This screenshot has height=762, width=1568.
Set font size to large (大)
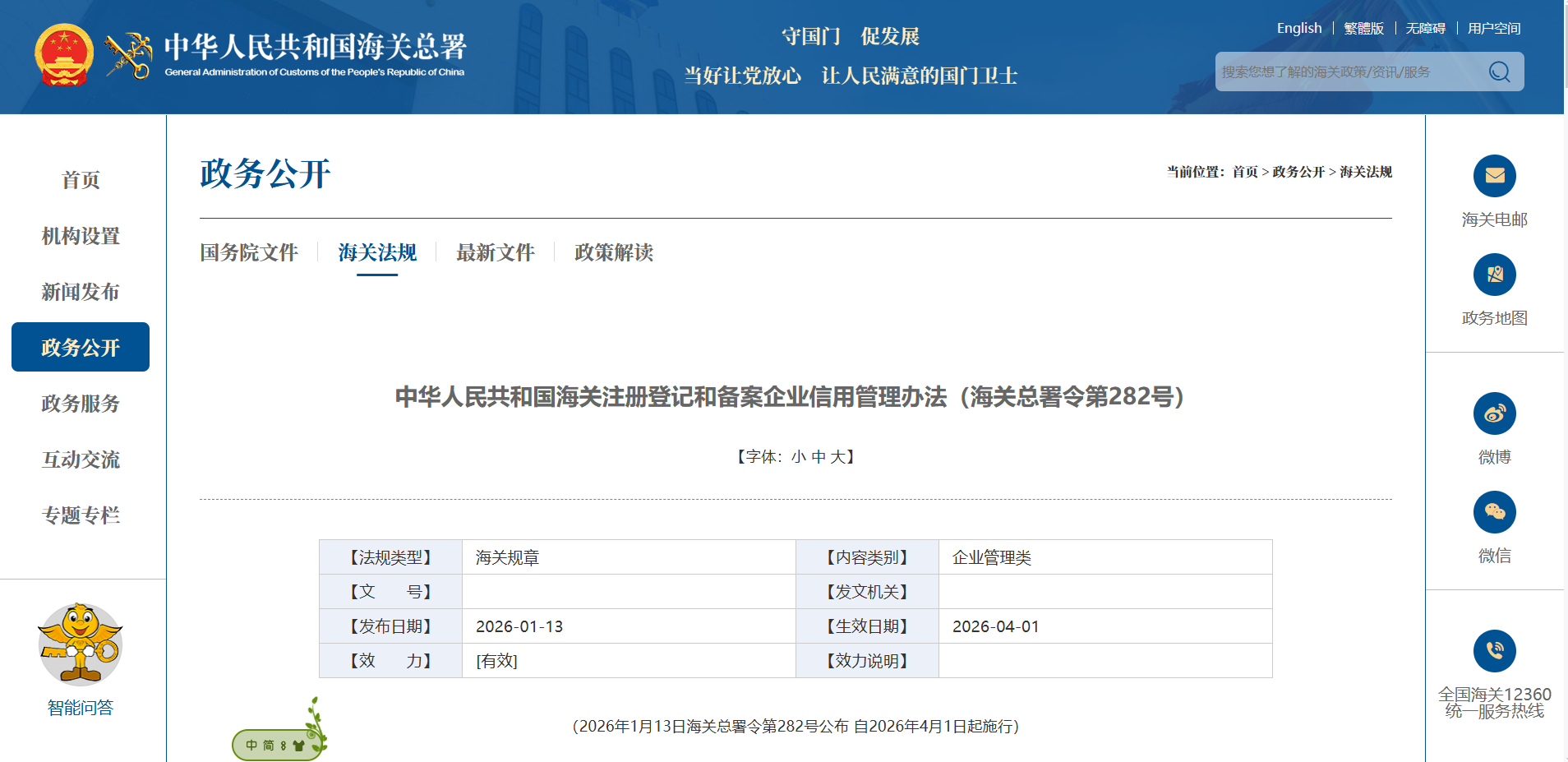pos(837,457)
